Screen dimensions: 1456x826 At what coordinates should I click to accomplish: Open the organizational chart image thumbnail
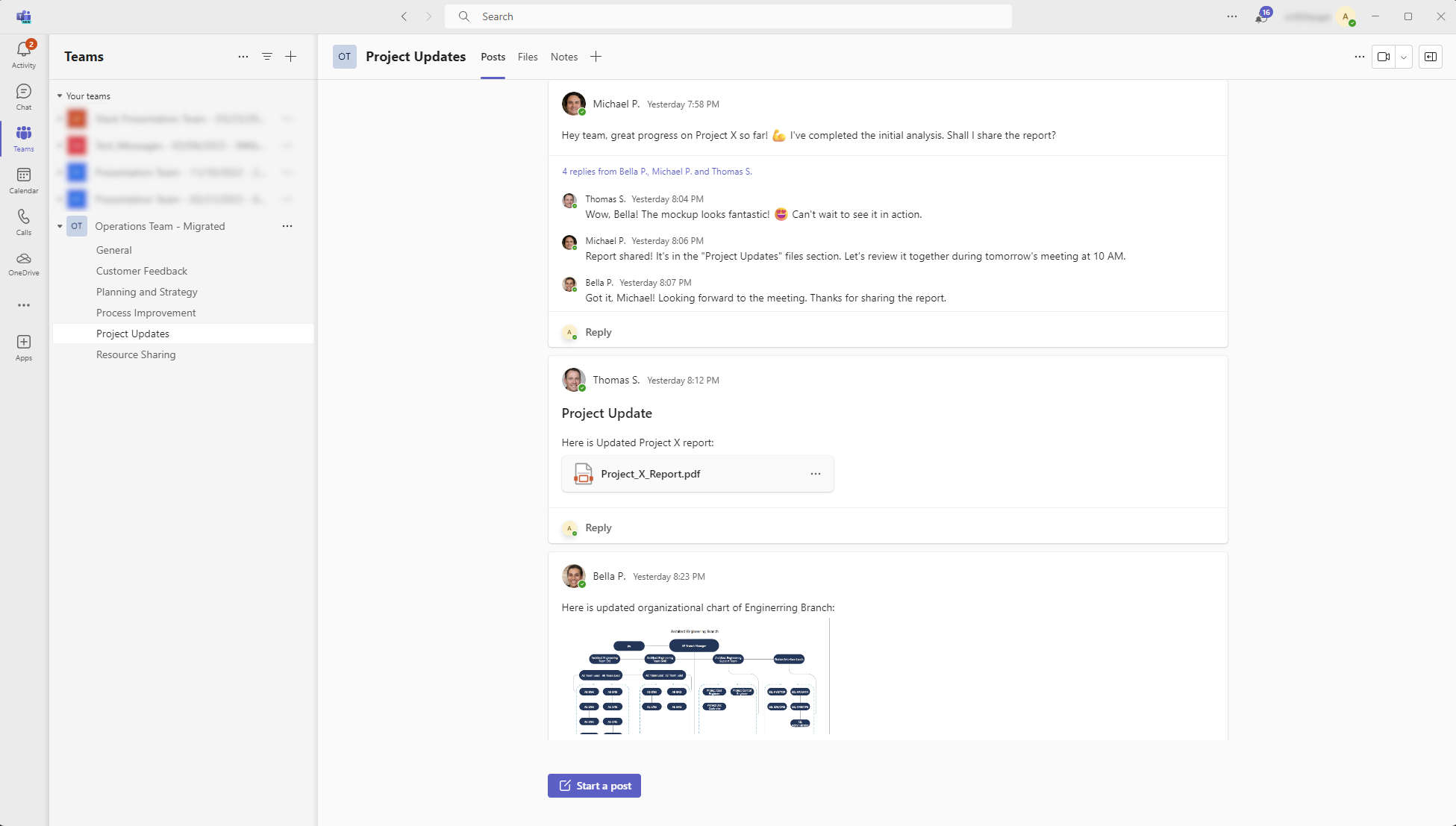pos(695,676)
